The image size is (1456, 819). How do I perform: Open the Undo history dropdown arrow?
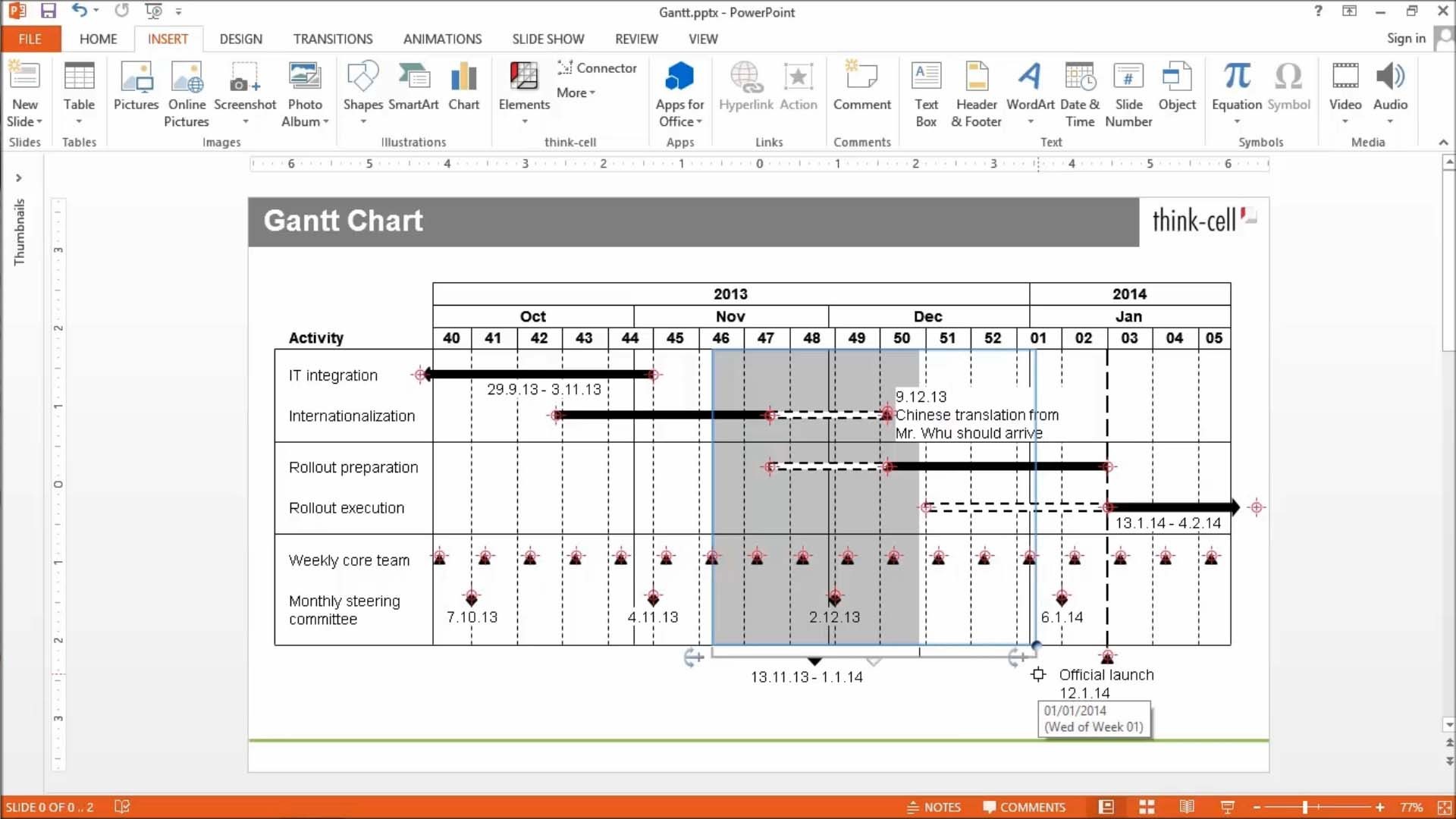pyautogui.click(x=96, y=11)
